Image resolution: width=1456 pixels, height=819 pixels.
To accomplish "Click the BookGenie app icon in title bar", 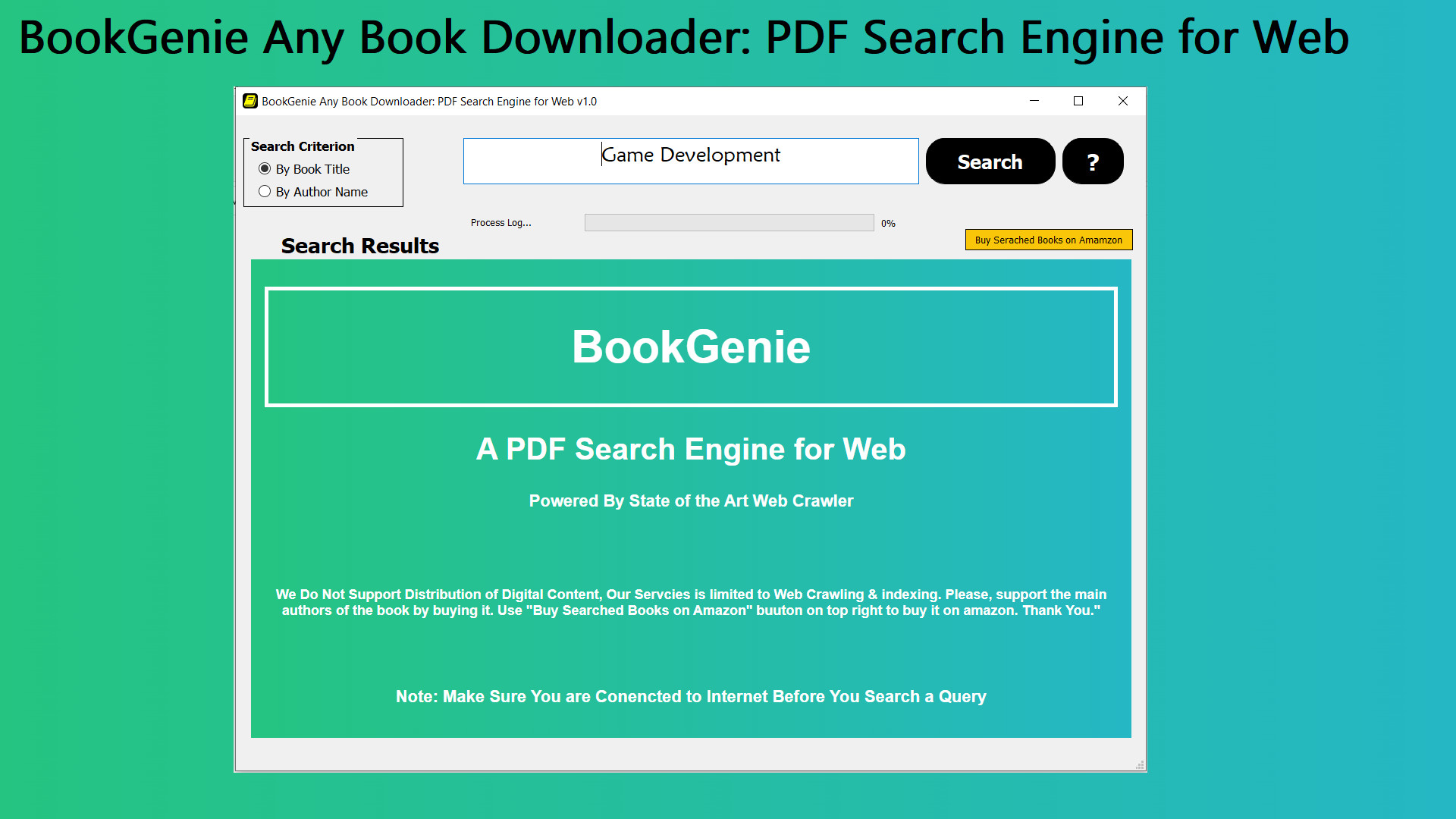I will [x=250, y=101].
